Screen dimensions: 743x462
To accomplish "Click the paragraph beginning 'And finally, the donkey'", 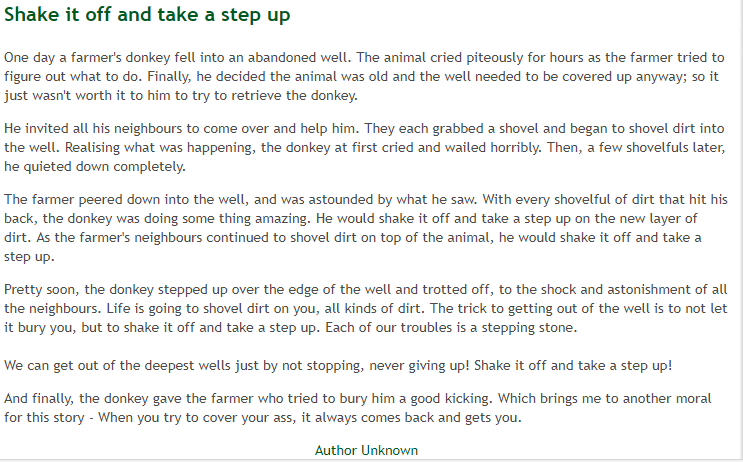I will click(x=358, y=408).
